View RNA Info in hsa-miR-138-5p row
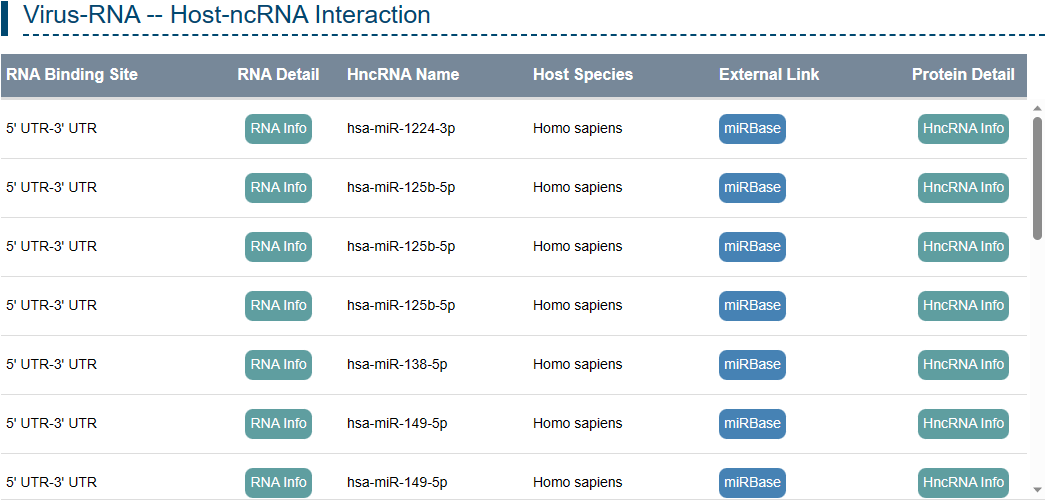1052x501 pixels. [278, 365]
